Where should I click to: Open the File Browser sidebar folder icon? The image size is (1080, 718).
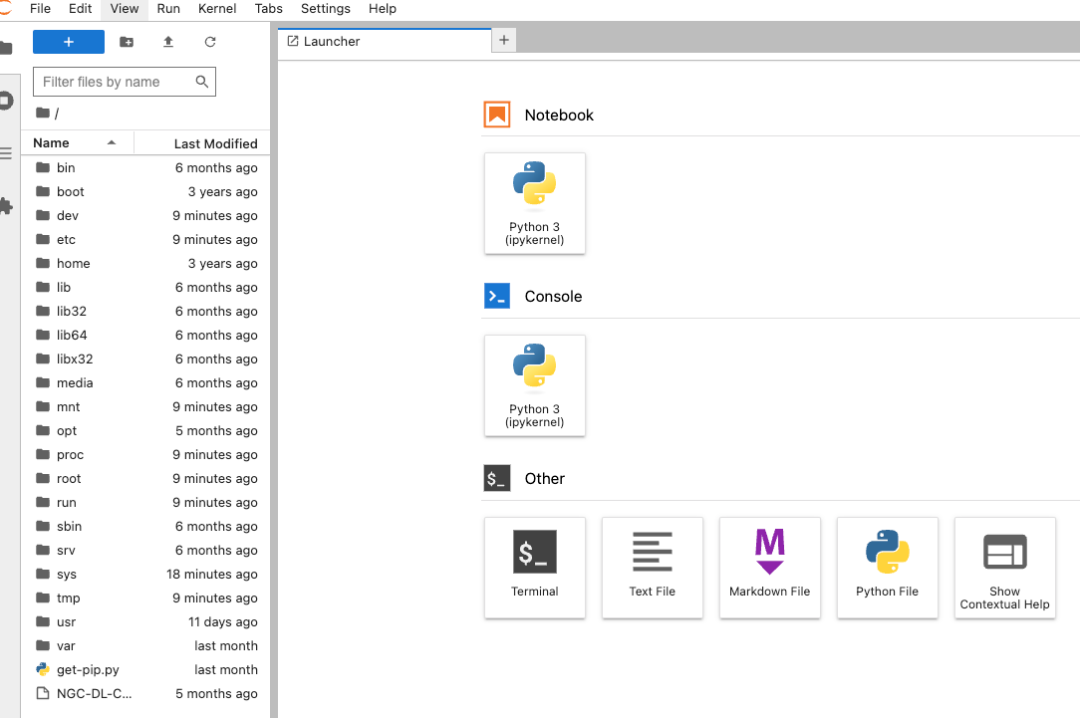[x=6, y=48]
